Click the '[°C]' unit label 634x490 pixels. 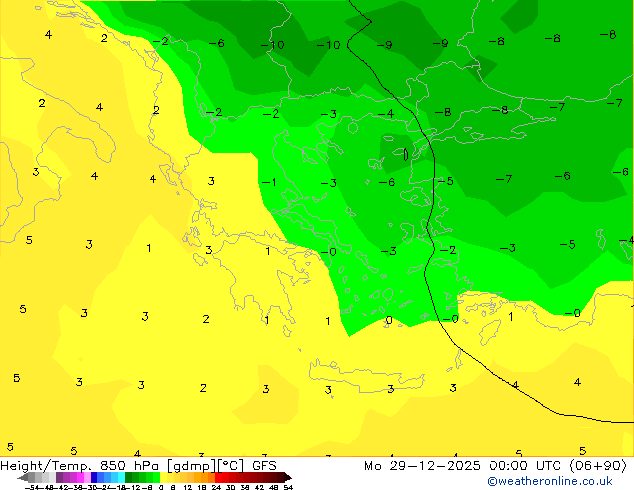[231, 466]
